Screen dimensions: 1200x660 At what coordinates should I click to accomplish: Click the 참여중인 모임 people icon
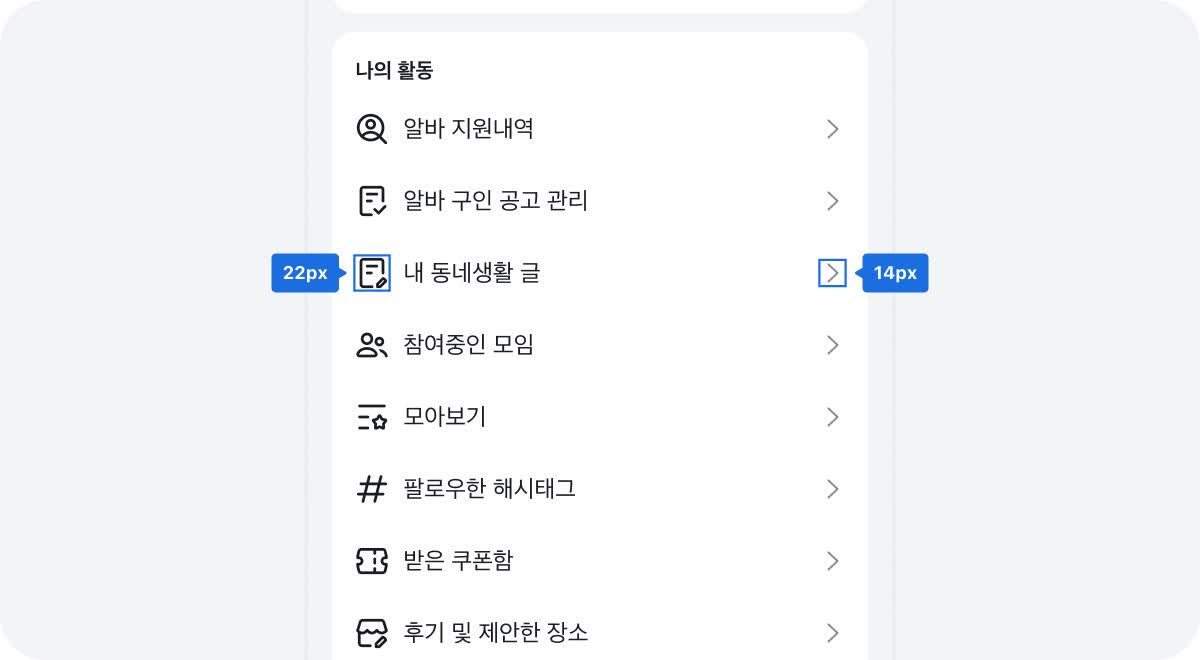coord(372,345)
